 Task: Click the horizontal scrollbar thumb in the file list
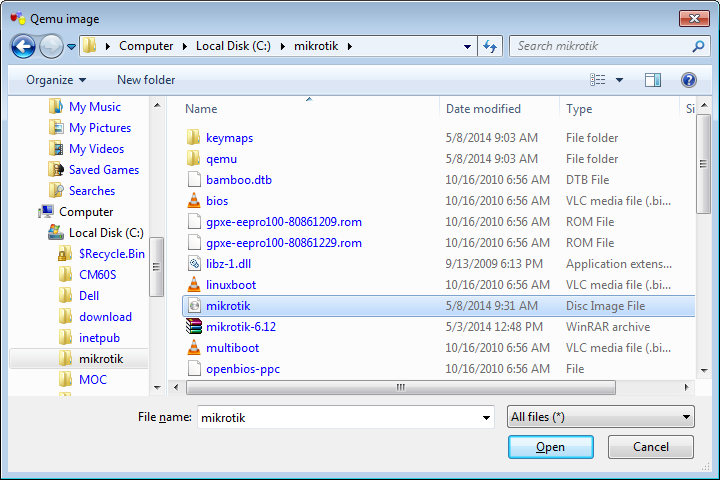coord(401,388)
